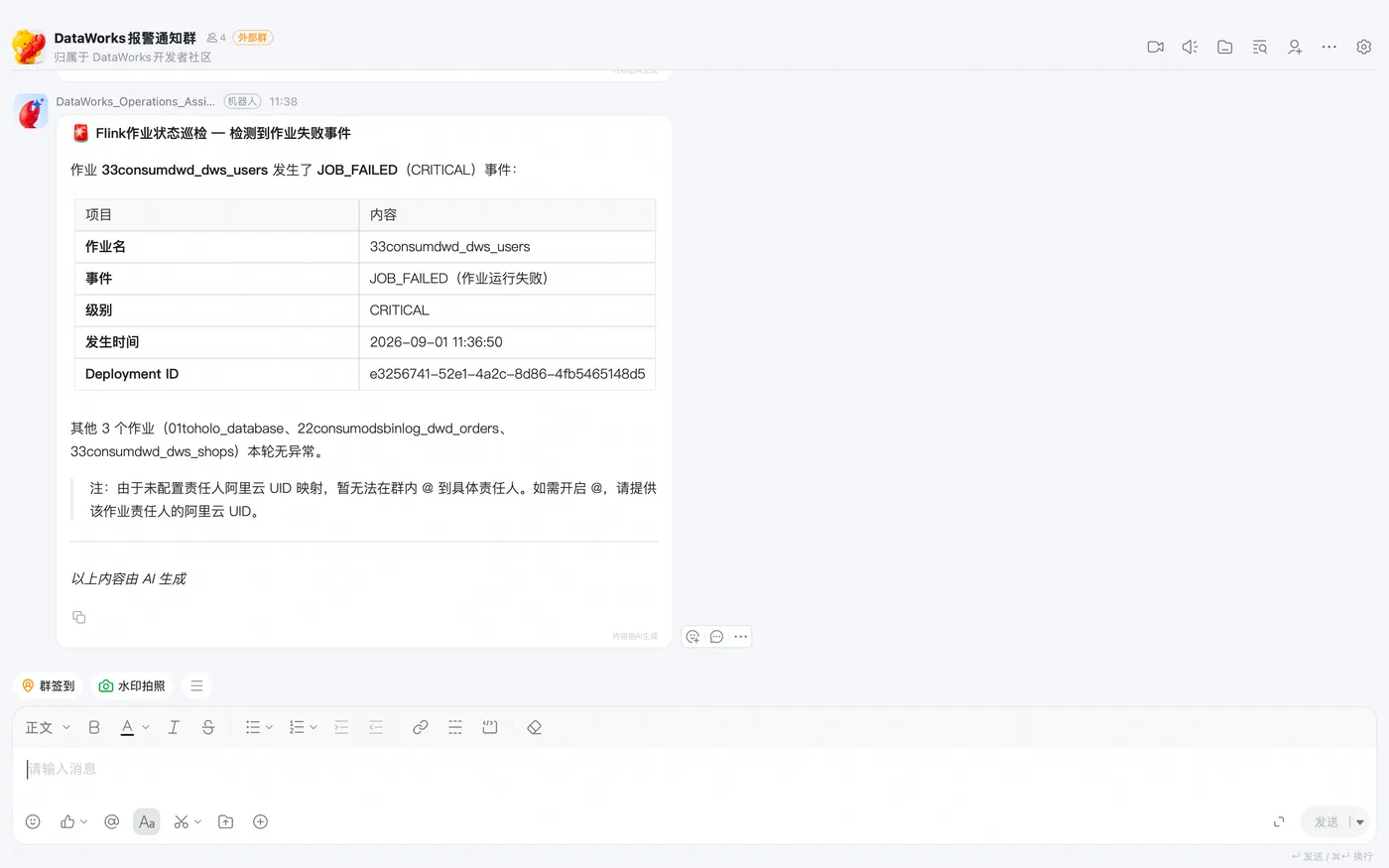Open the quick apps list menu
The image size is (1389, 868).
(196, 685)
